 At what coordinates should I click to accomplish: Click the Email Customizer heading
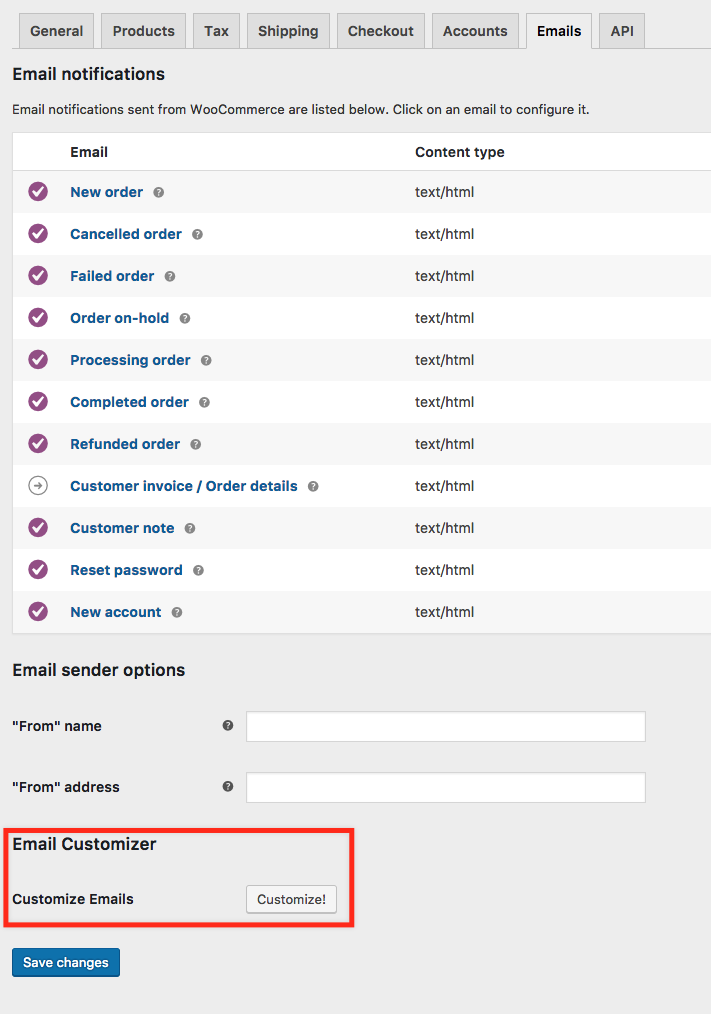pyautogui.click(x=84, y=844)
